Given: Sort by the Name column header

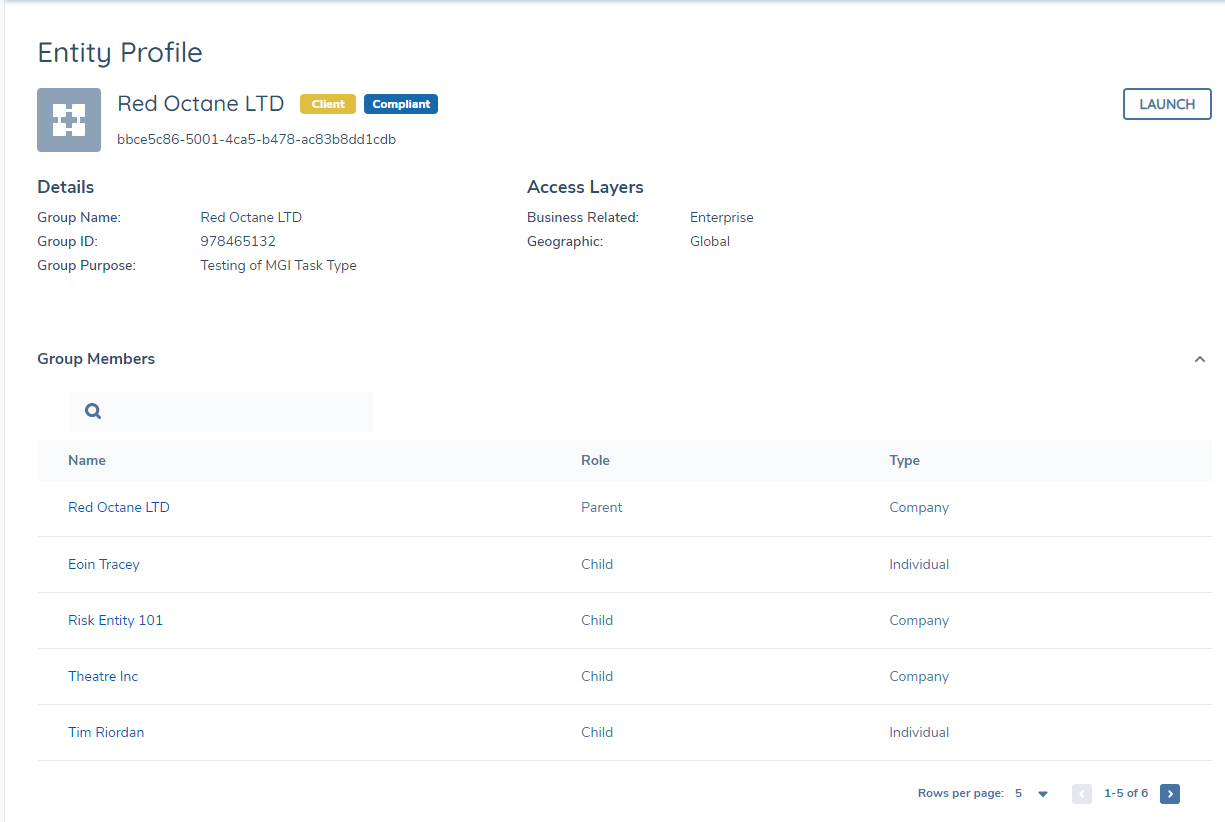Looking at the screenshot, I should (x=87, y=461).
